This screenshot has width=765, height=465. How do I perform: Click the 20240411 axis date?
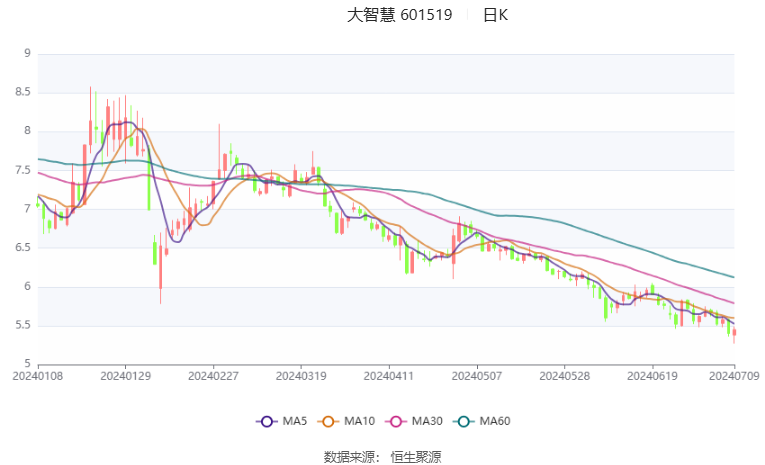389,376
